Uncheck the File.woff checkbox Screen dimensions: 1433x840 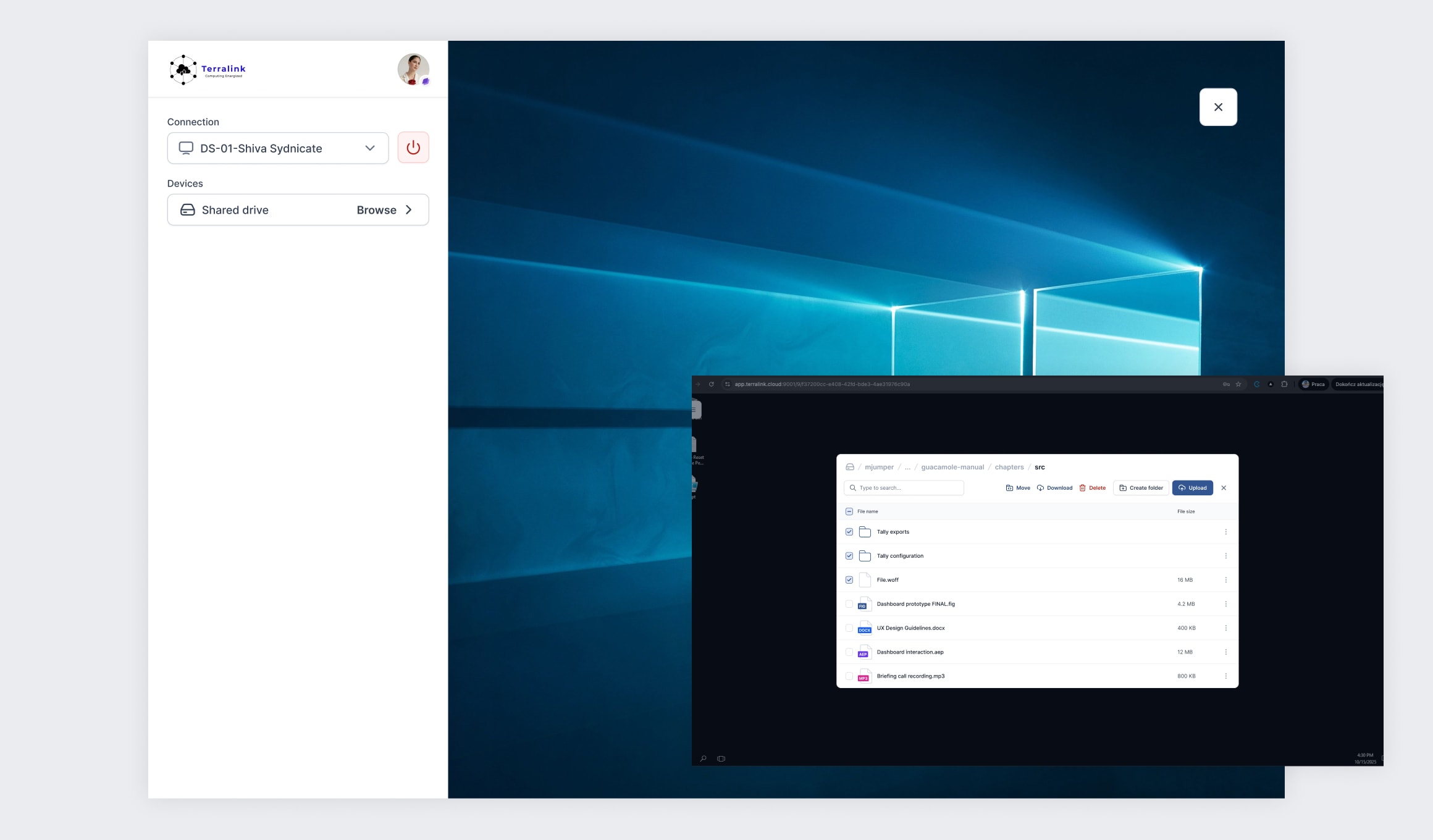849,580
